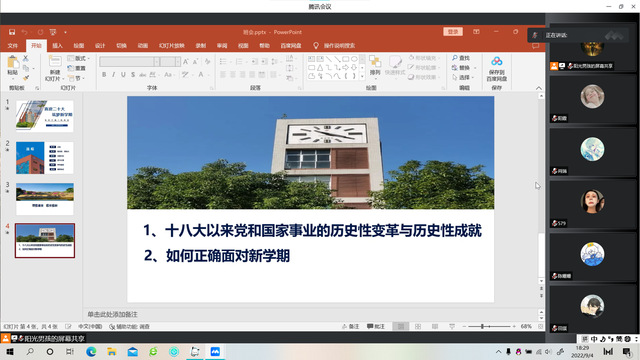
Task: Open the Arrange (排列) tool
Action: pyautogui.click(x=375, y=66)
